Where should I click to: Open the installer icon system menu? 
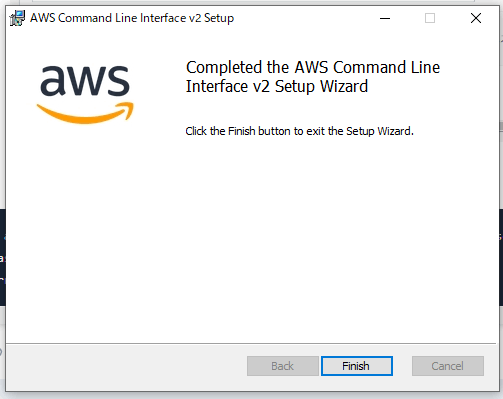pos(17,18)
